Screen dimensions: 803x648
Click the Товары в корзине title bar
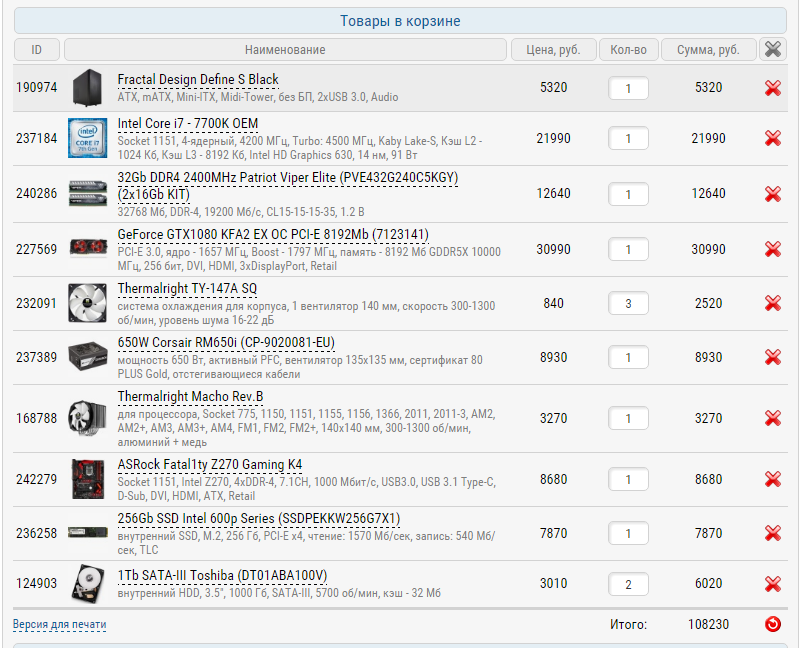[400, 21]
